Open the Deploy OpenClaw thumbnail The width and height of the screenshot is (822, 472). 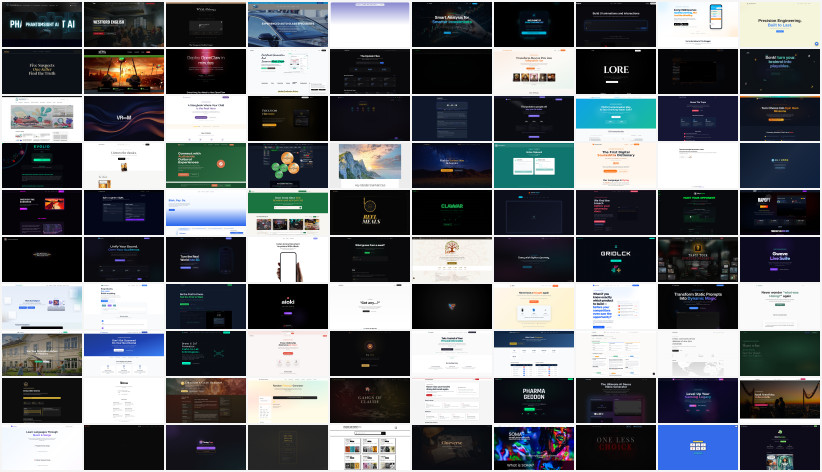point(206,71)
